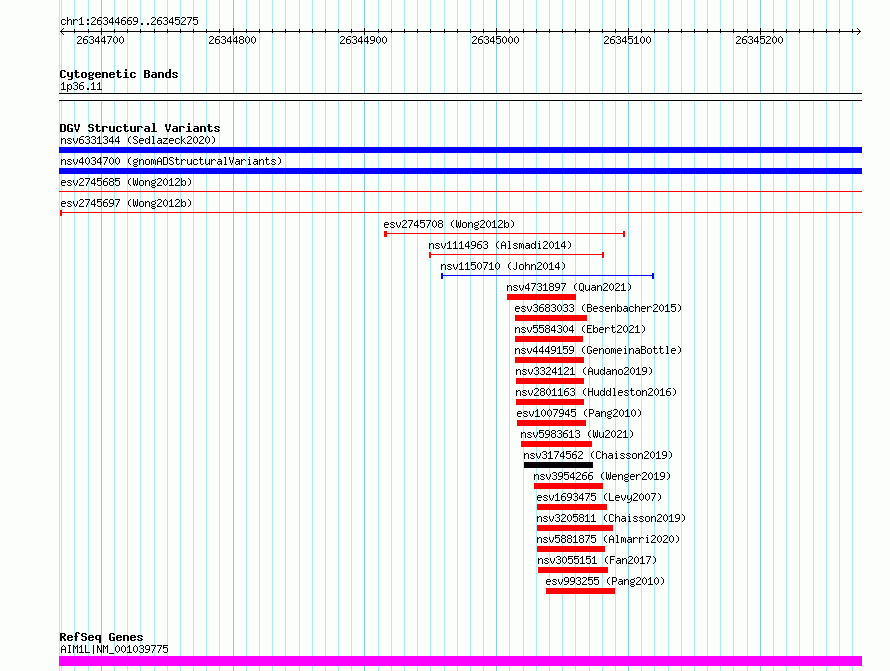Click the red bar under esv1693475
Image resolution: width=890 pixels, height=671 pixels.
572,508
